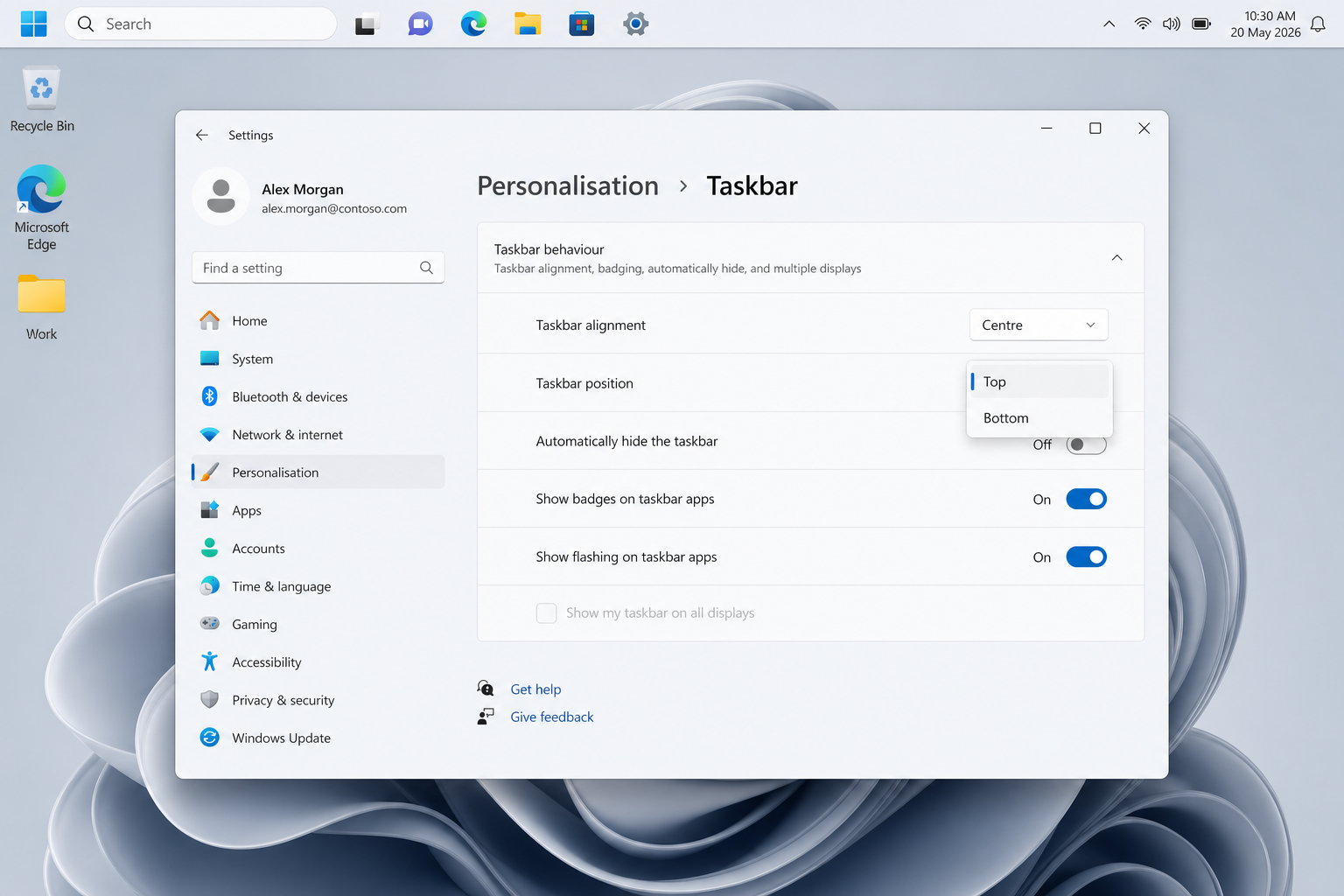Launch the Chat app on the taskbar
This screenshot has height=896, width=1344.
point(420,24)
